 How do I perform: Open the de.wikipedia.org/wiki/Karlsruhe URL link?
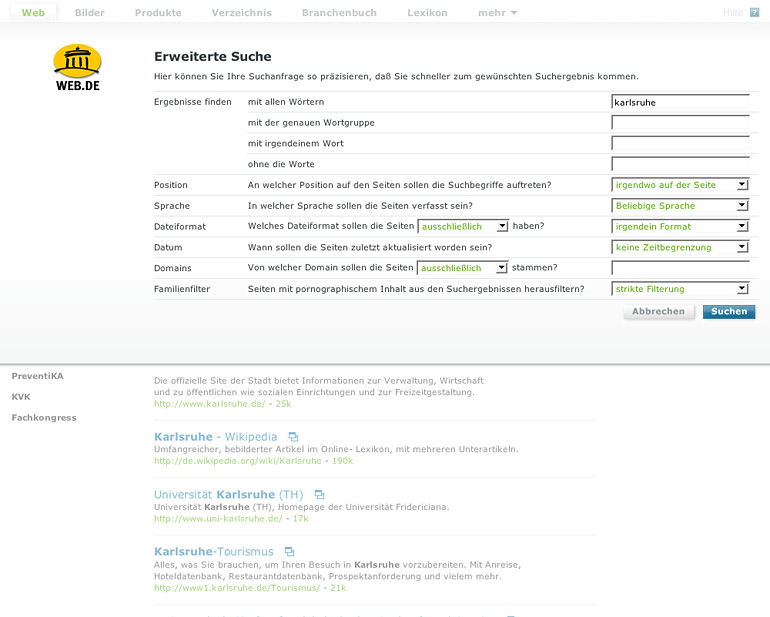(238, 461)
